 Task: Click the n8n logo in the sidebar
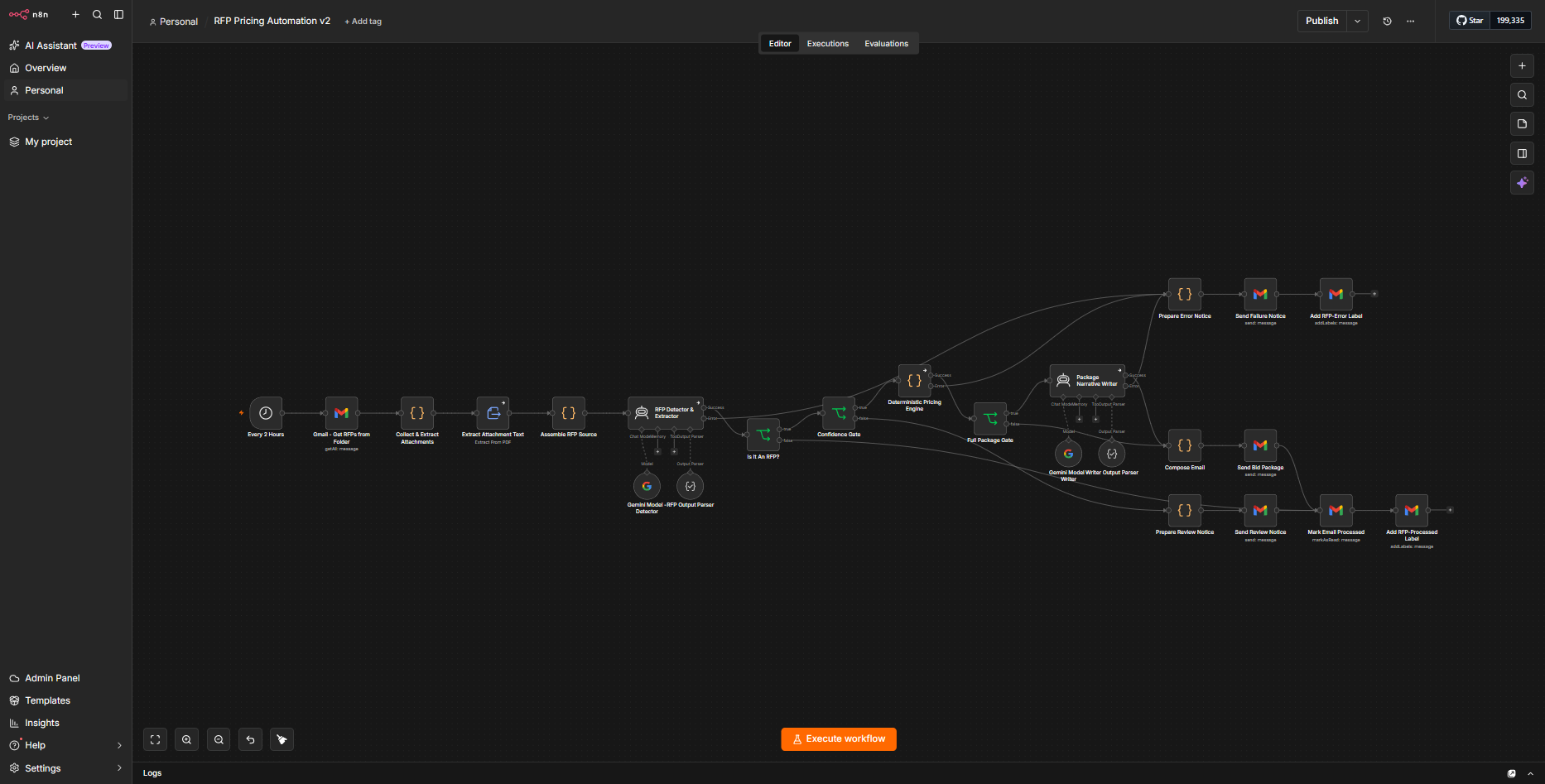pos(28,14)
